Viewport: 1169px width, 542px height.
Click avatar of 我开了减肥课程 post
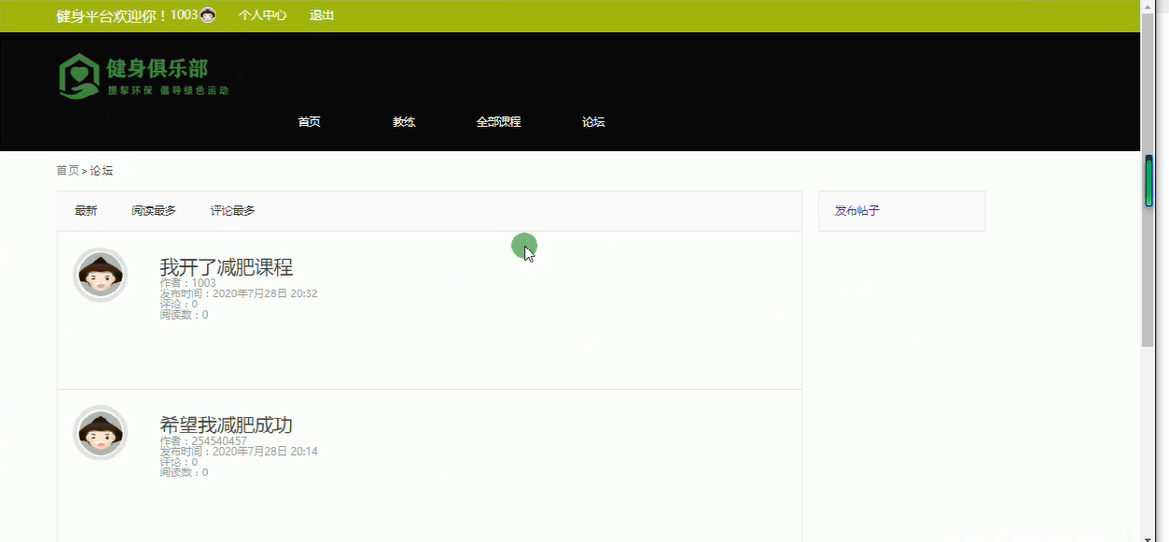coord(101,275)
